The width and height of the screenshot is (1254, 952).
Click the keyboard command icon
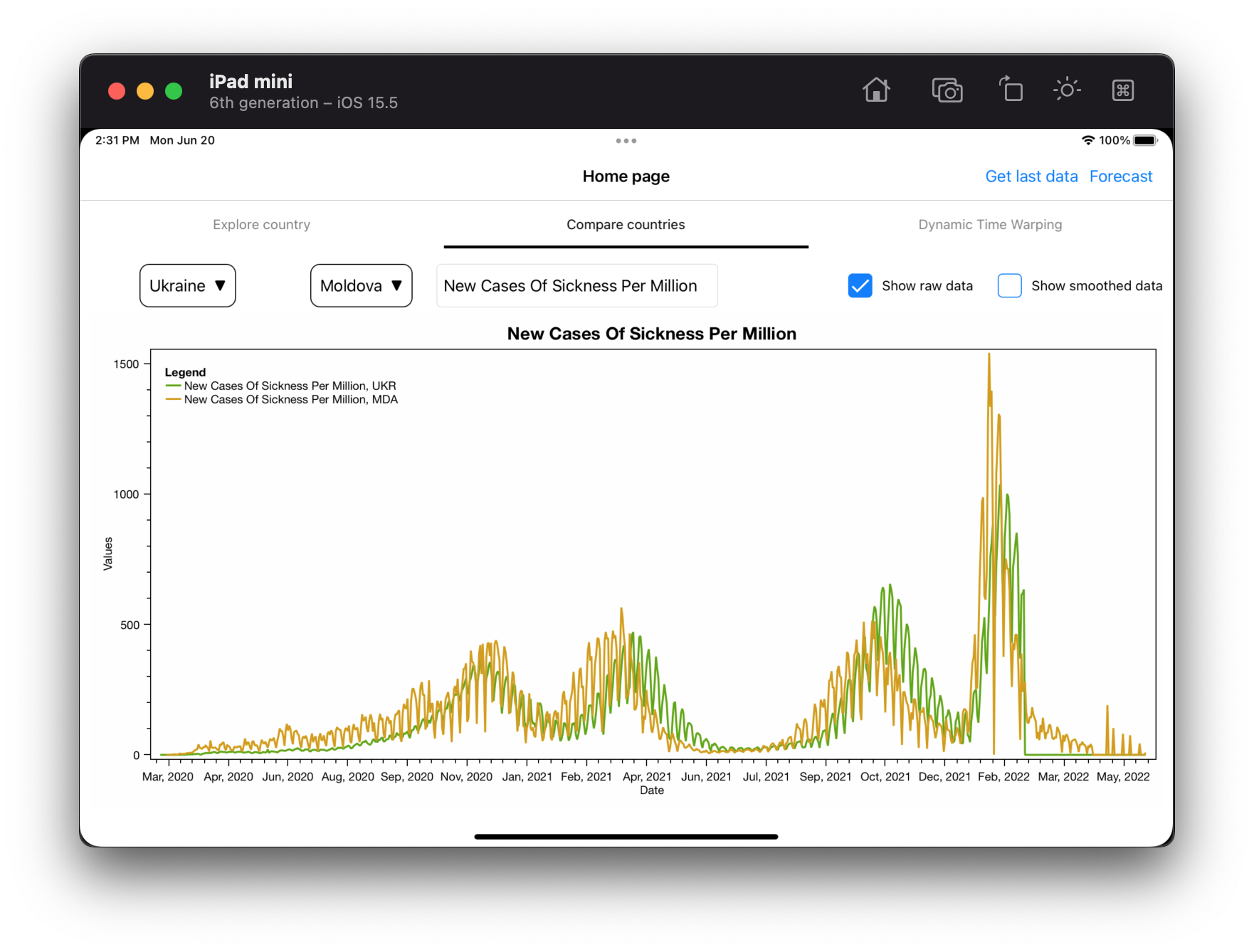pos(1123,90)
